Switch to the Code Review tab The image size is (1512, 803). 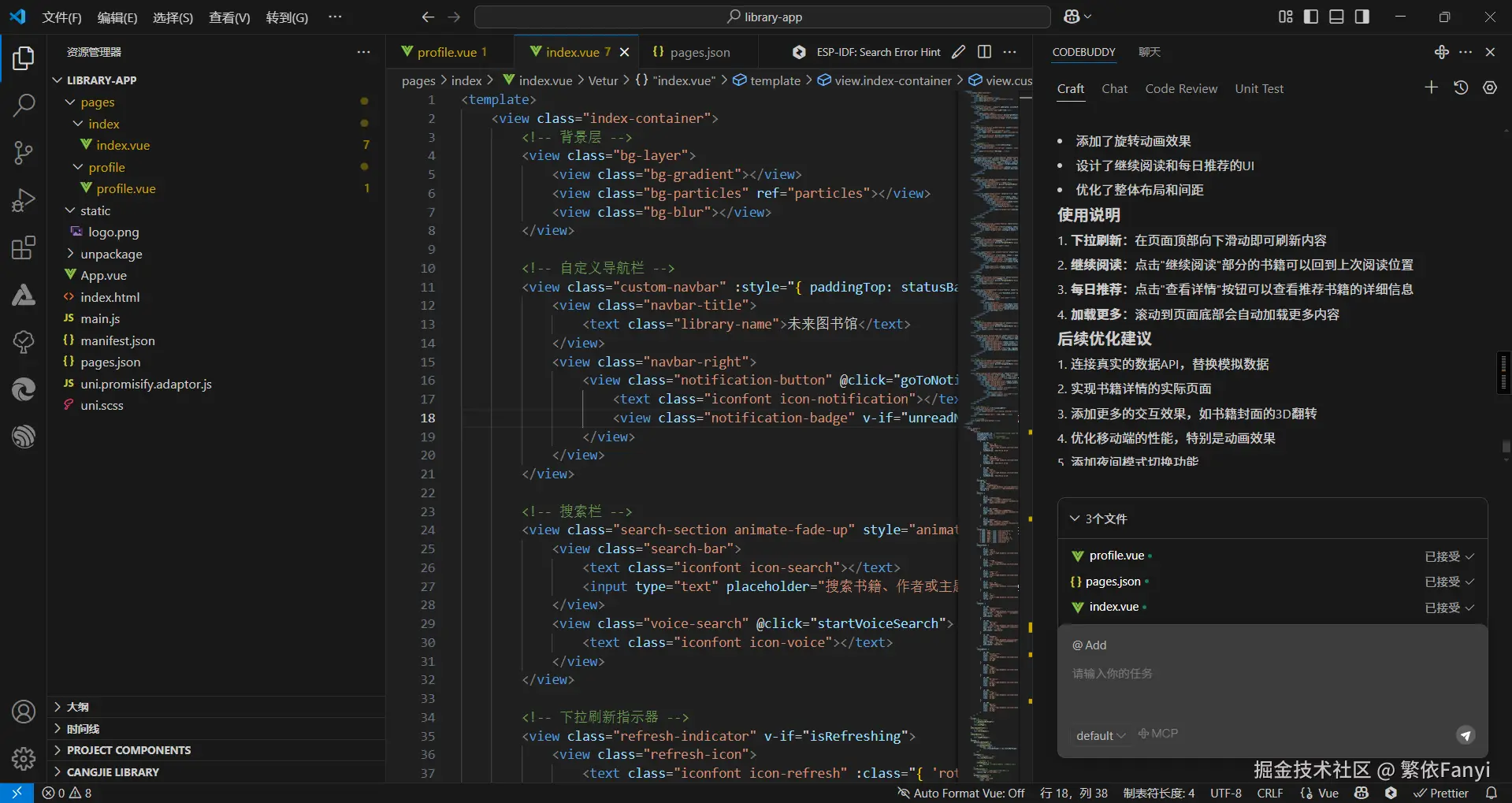(1181, 89)
